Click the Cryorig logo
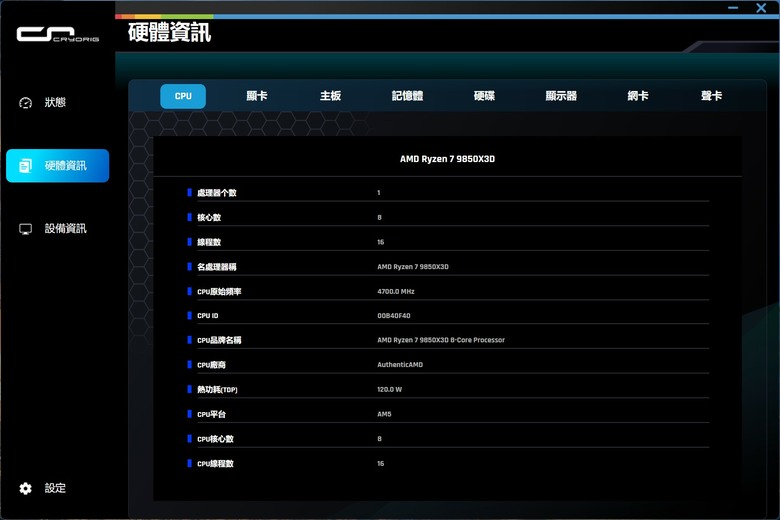Viewport: 780px width, 520px height. (x=58, y=34)
